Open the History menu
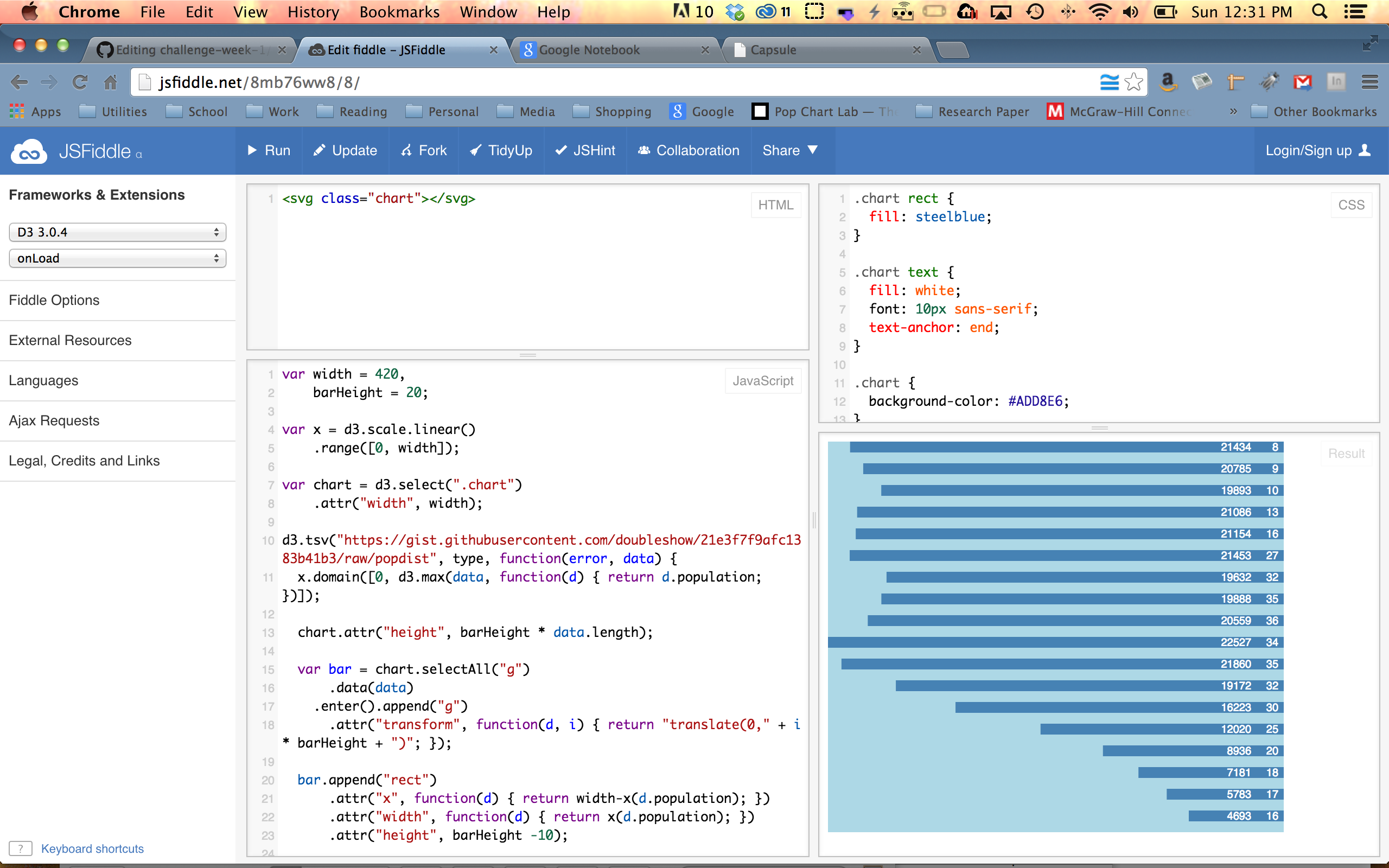This screenshot has width=1389, height=868. 314,11
